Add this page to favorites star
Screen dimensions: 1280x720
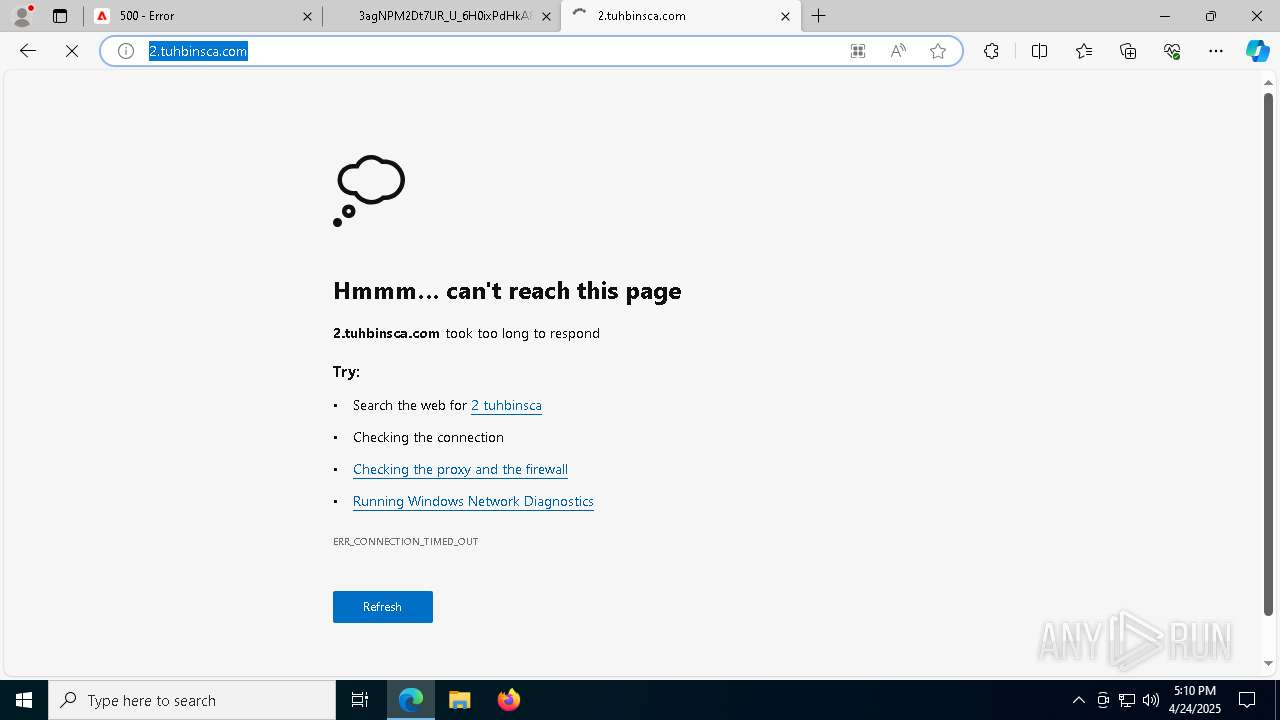tap(938, 51)
